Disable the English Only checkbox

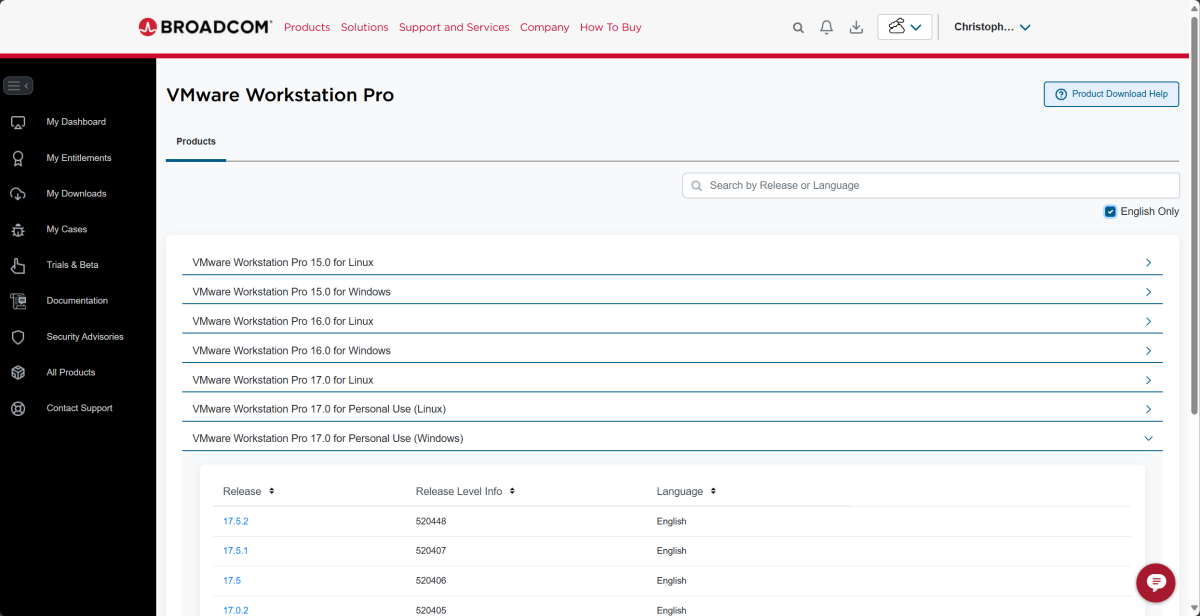(x=1110, y=211)
